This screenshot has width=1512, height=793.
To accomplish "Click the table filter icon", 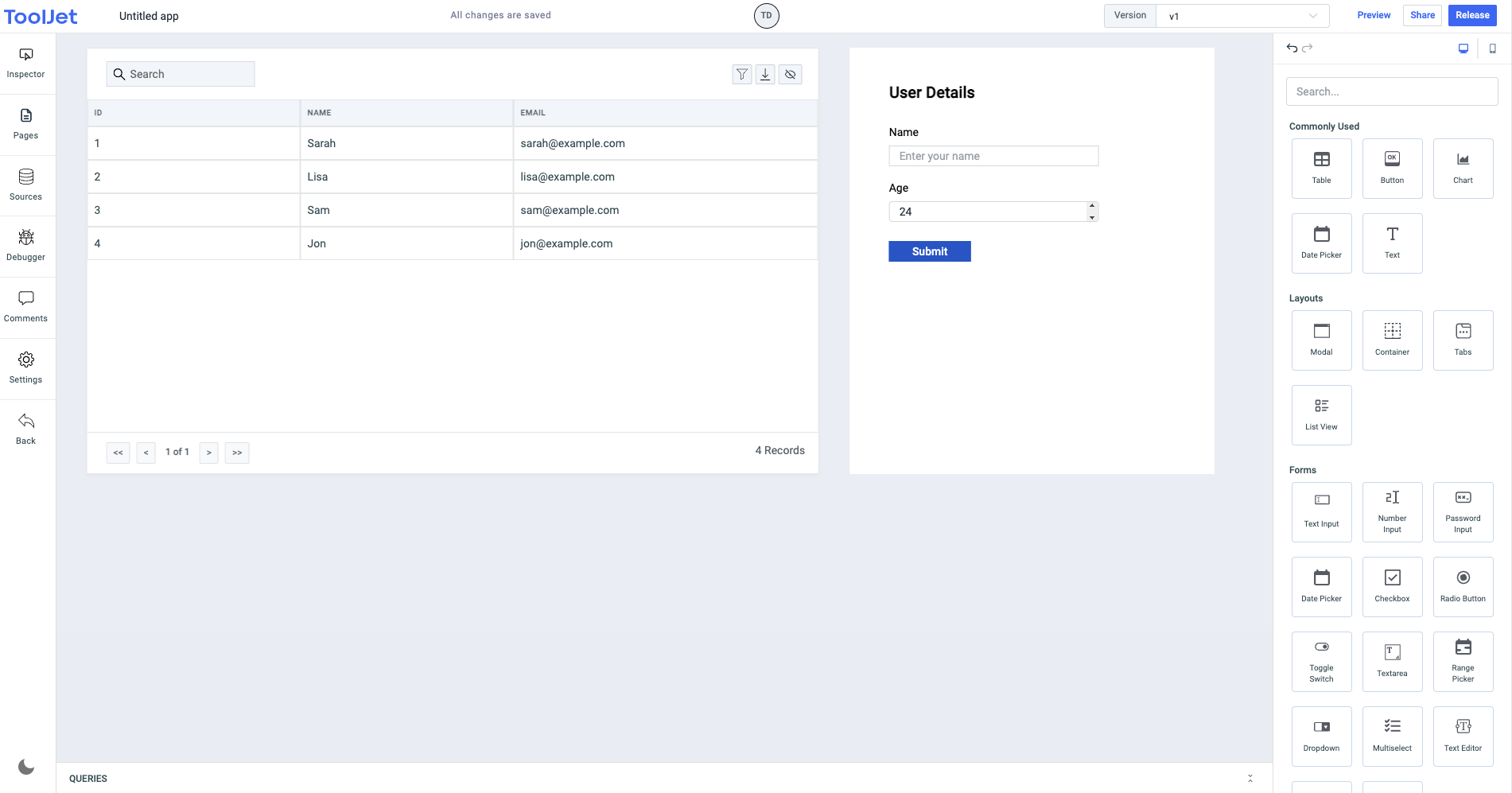I will (x=741, y=74).
